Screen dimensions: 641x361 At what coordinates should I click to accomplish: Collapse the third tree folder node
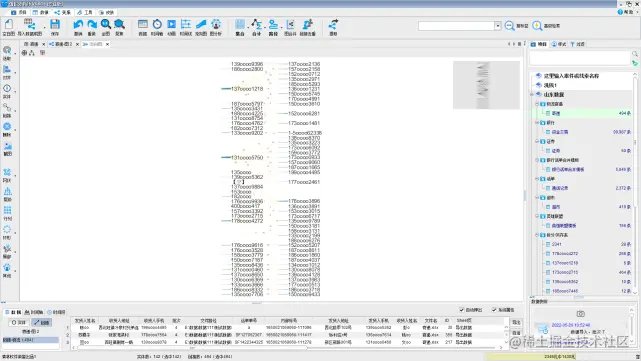tap(537, 141)
